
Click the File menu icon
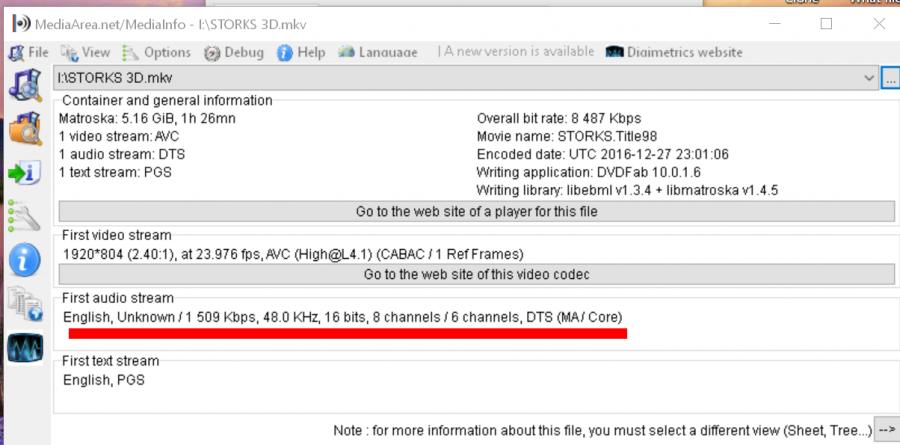tap(16, 53)
